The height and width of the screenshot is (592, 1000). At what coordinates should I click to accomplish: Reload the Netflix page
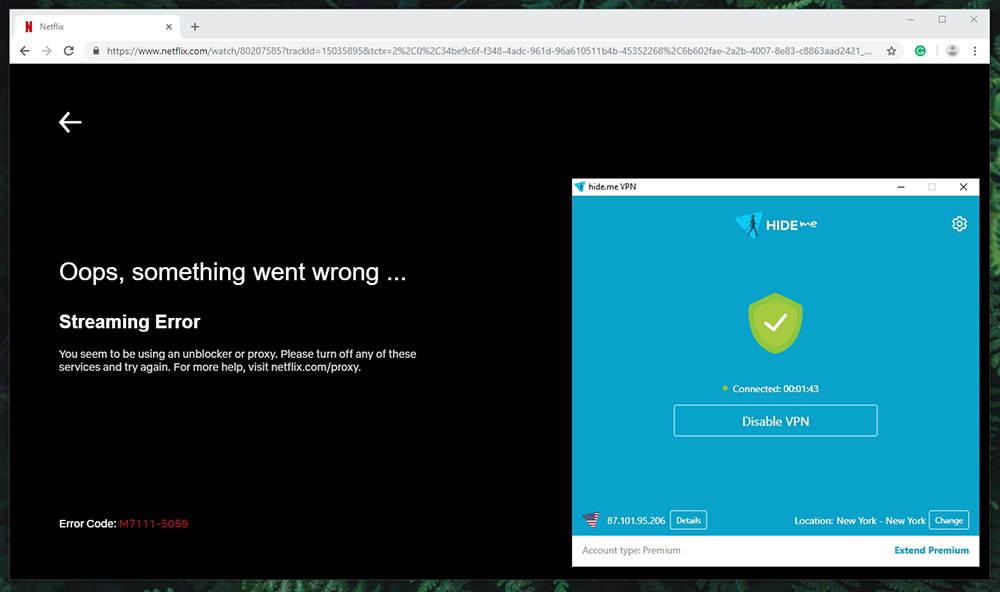[69, 51]
